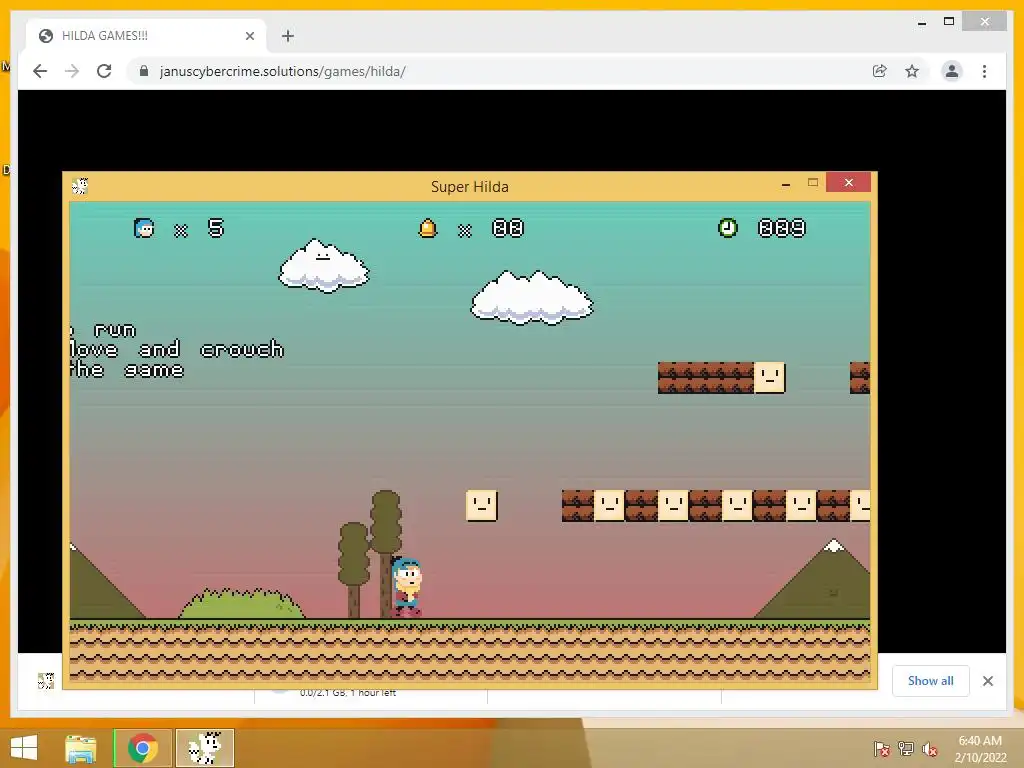
Task: Maximize the Chrome browser window
Action: pos(949,22)
